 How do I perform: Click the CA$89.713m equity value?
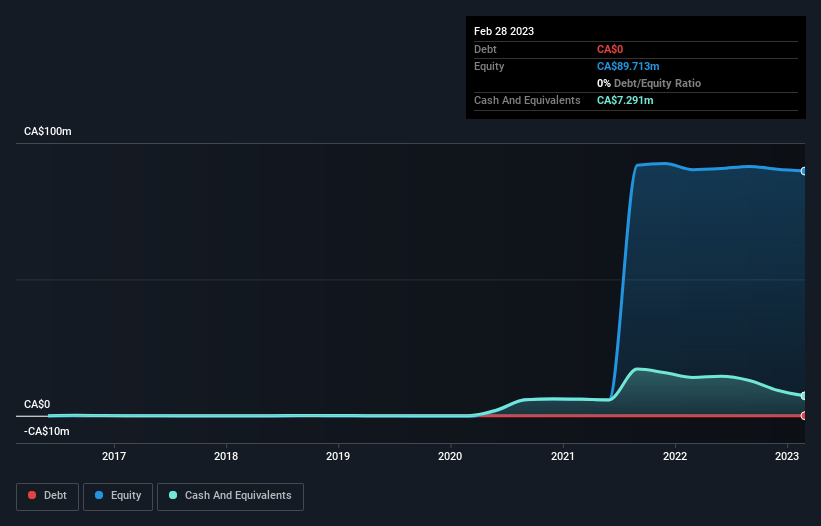pyautogui.click(x=628, y=66)
